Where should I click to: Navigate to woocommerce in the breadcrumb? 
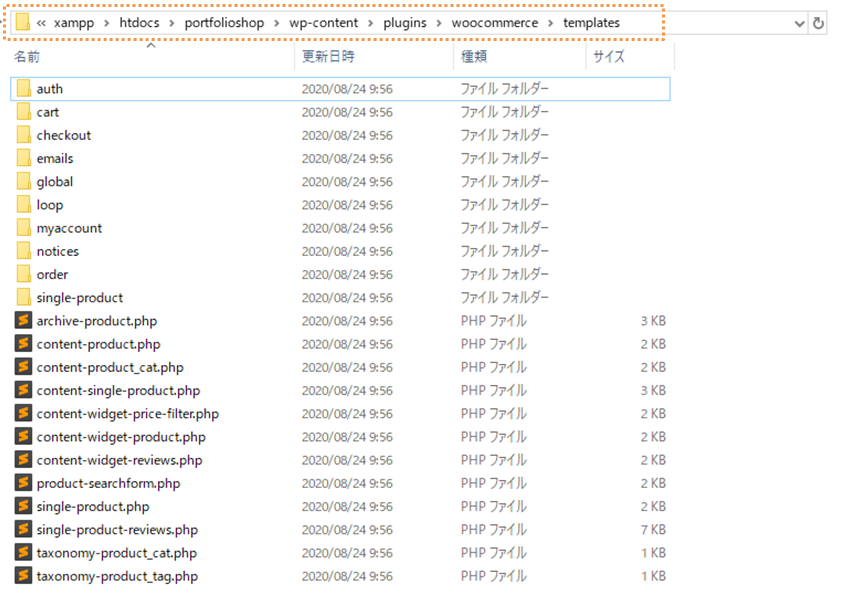[x=495, y=23]
